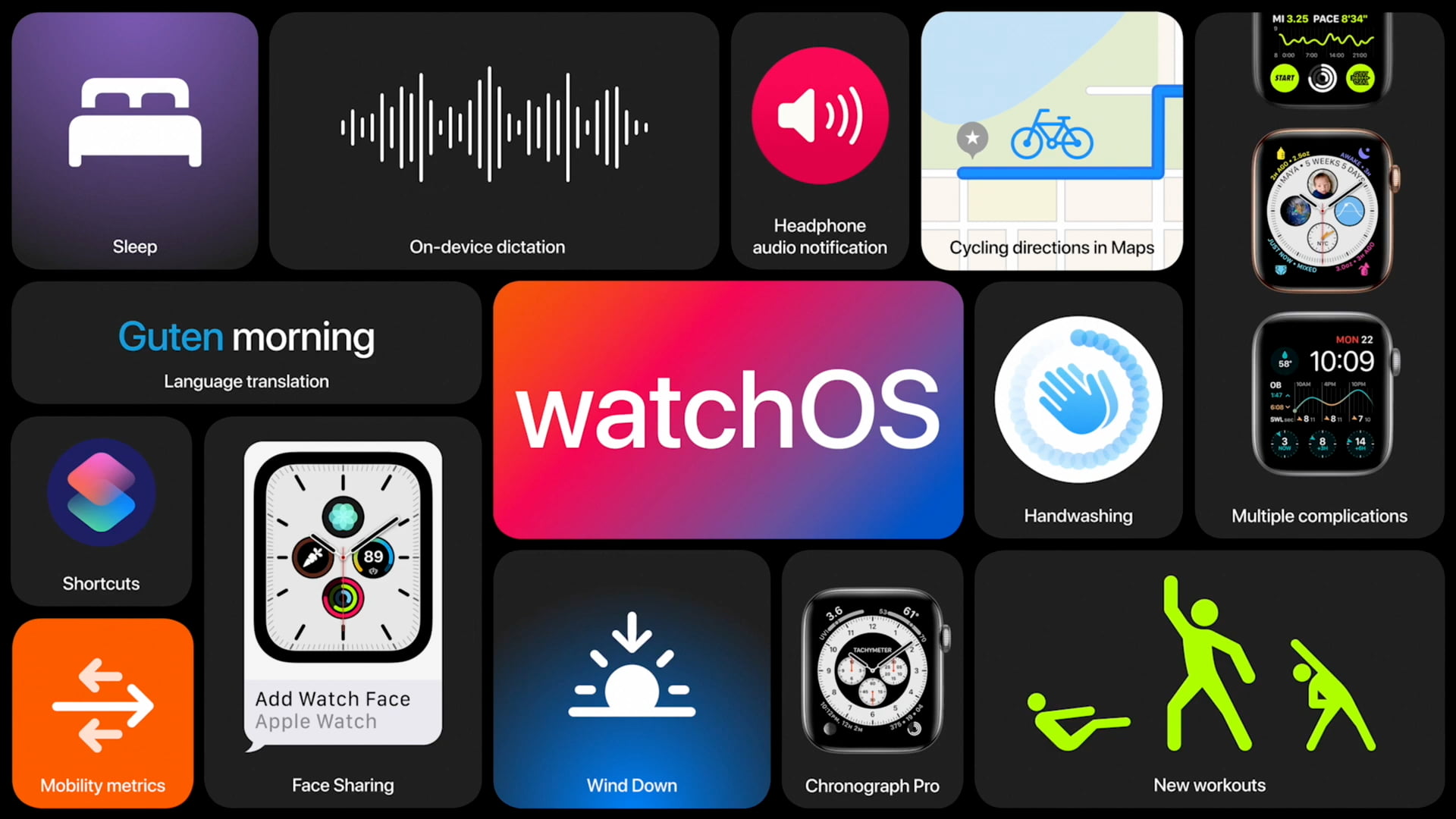Click the cycling map route thumbnail
Image resolution: width=1456 pixels, height=819 pixels.
click(1052, 140)
